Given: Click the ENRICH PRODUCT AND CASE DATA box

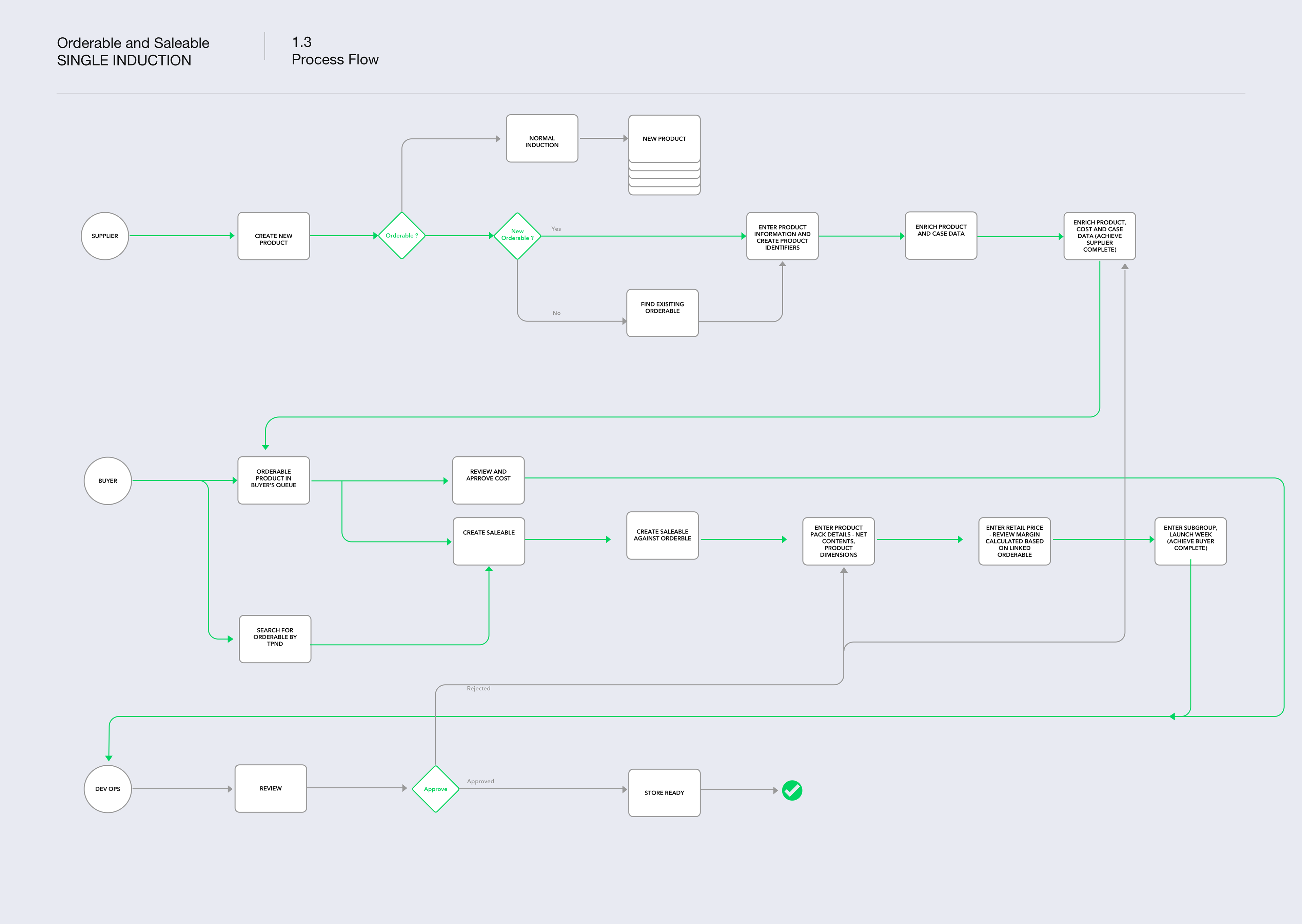Looking at the screenshot, I should [941, 236].
